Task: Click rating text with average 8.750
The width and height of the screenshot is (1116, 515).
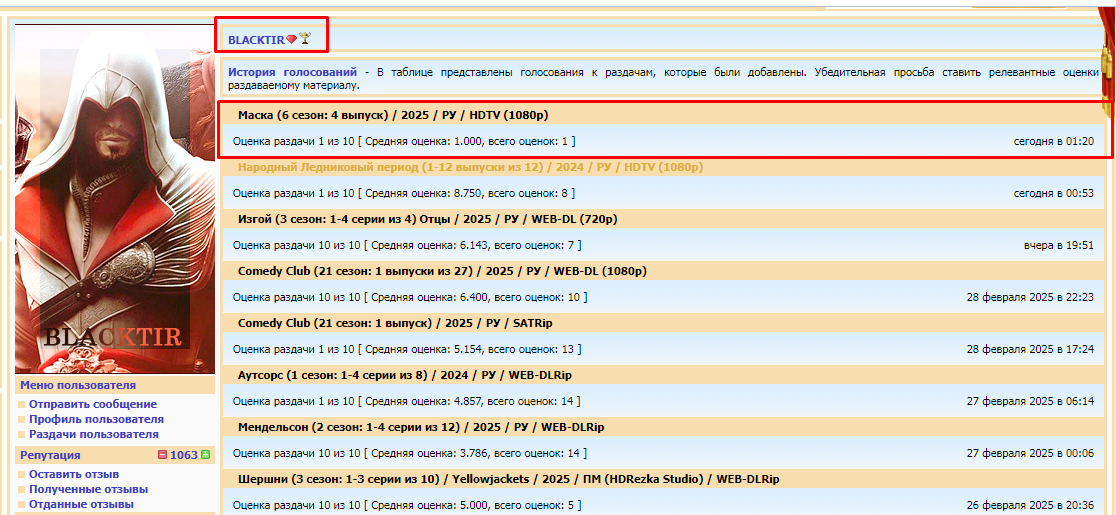Action: point(404,193)
